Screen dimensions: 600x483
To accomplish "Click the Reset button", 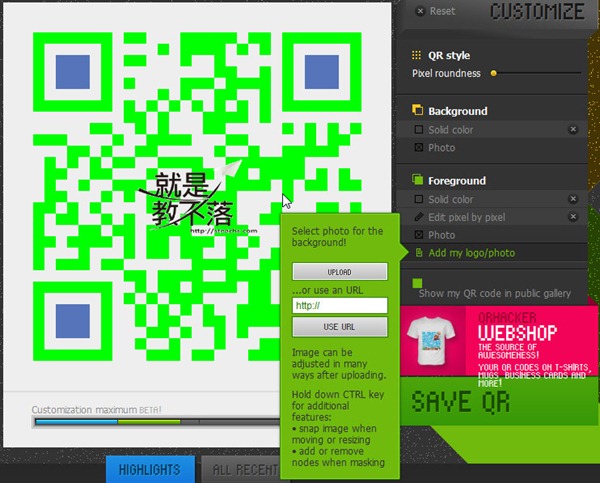I will pyautogui.click(x=435, y=11).
